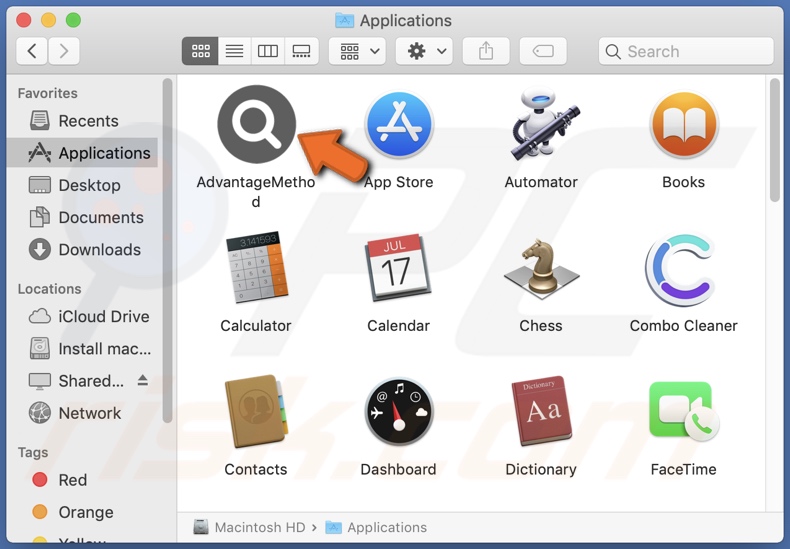Viewport: 790px width, 549px height.
Task: Open the Calendar app icon
Action: (x=398, y=267)
